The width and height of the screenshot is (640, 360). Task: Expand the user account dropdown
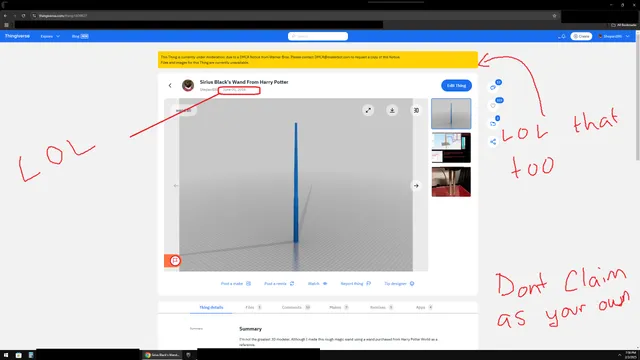click(614, 36)
